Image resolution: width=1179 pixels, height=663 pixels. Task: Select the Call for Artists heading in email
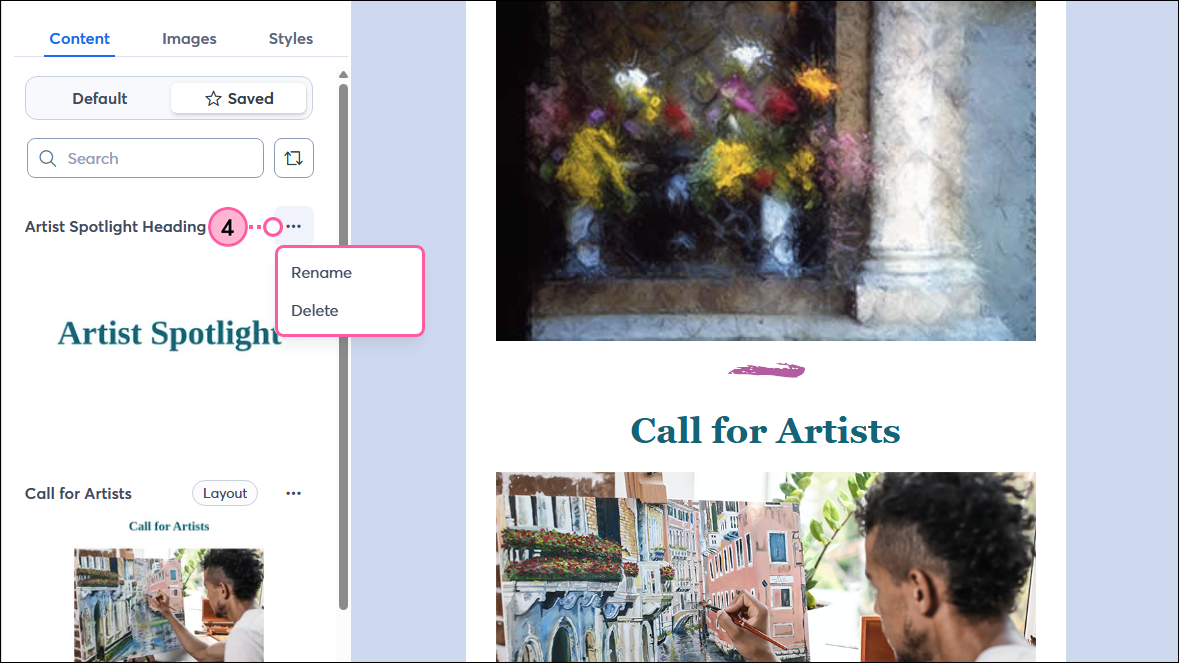click(x=765, y=431)
